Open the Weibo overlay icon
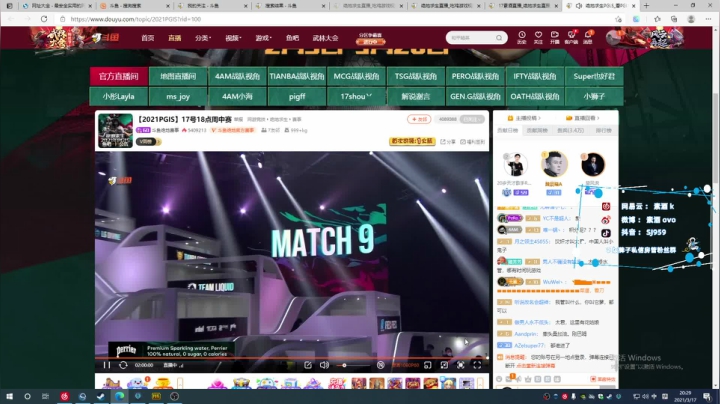The image size is (720, 404). coord(606,220)
